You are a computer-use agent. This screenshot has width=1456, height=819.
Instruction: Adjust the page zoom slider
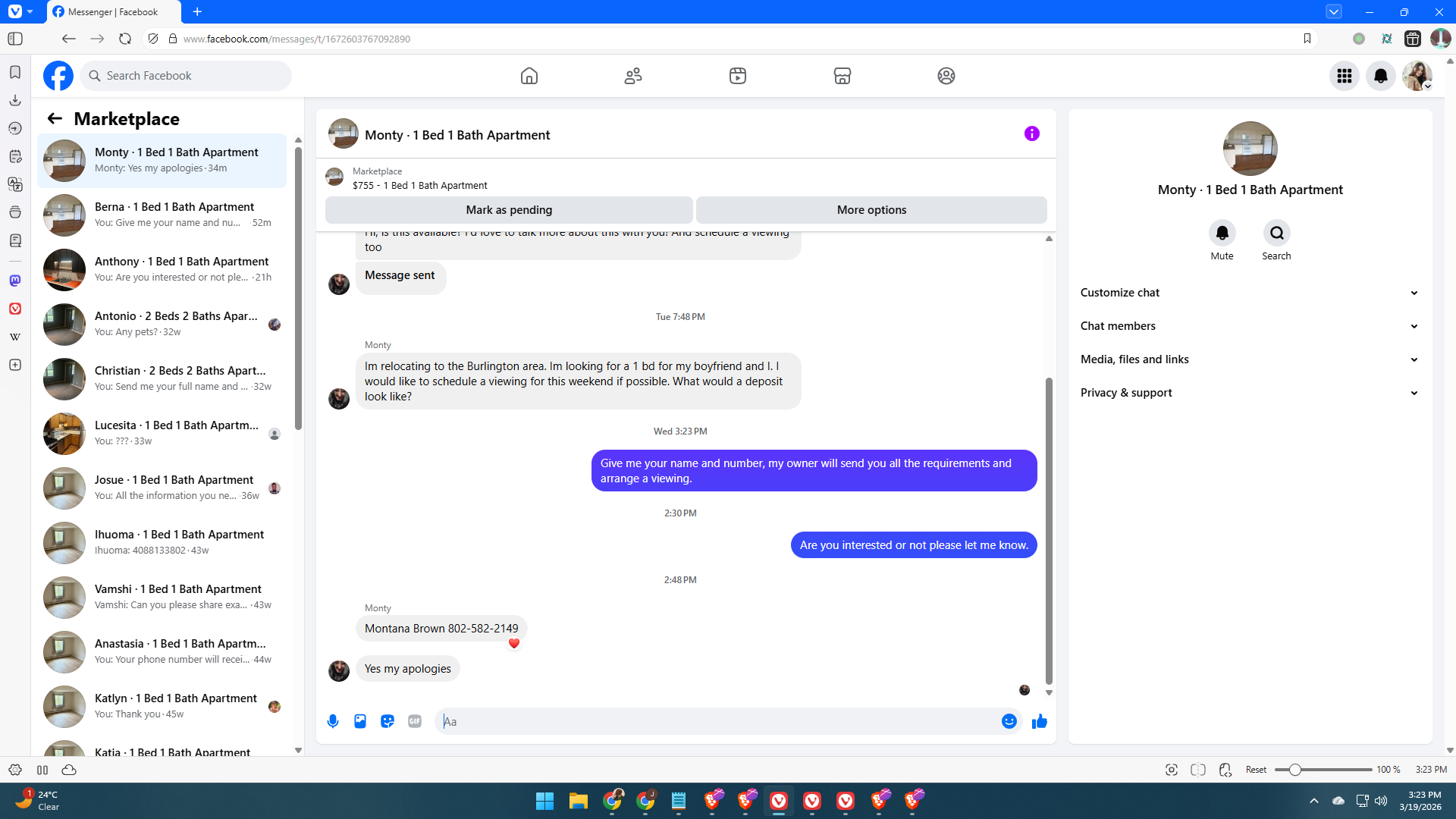pyautogui.click(x=1295, y=770)
